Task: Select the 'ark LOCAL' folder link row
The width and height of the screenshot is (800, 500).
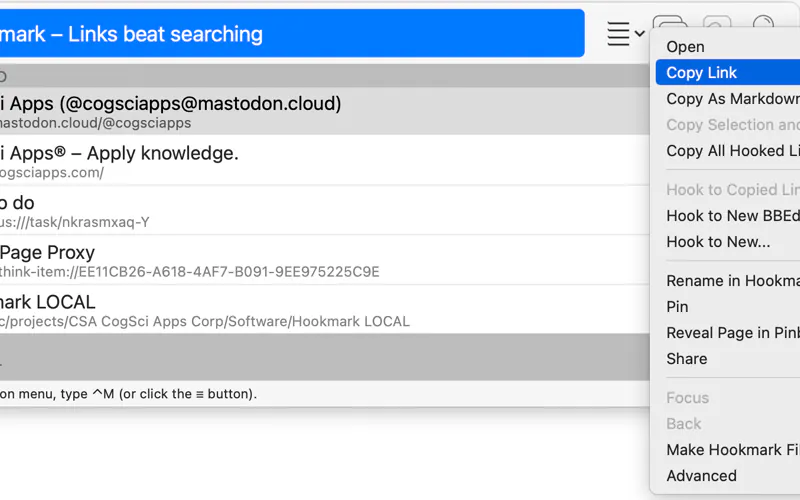Action: [x=324, y=309]
